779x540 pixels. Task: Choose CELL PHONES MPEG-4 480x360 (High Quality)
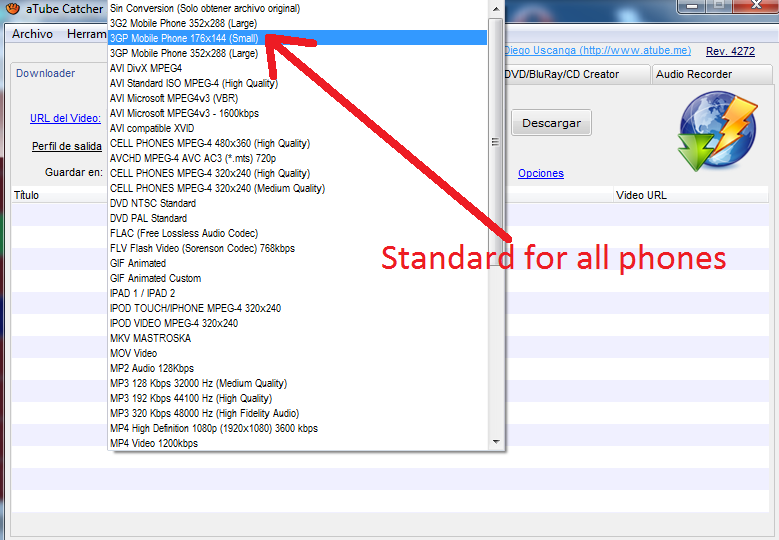(297, 143)
